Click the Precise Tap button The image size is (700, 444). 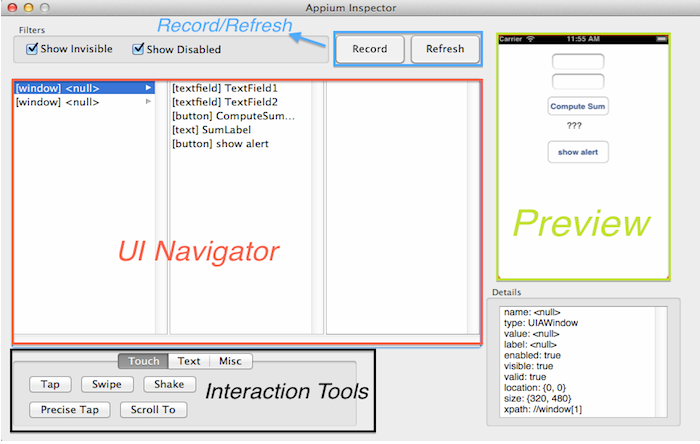pos(70,410)
